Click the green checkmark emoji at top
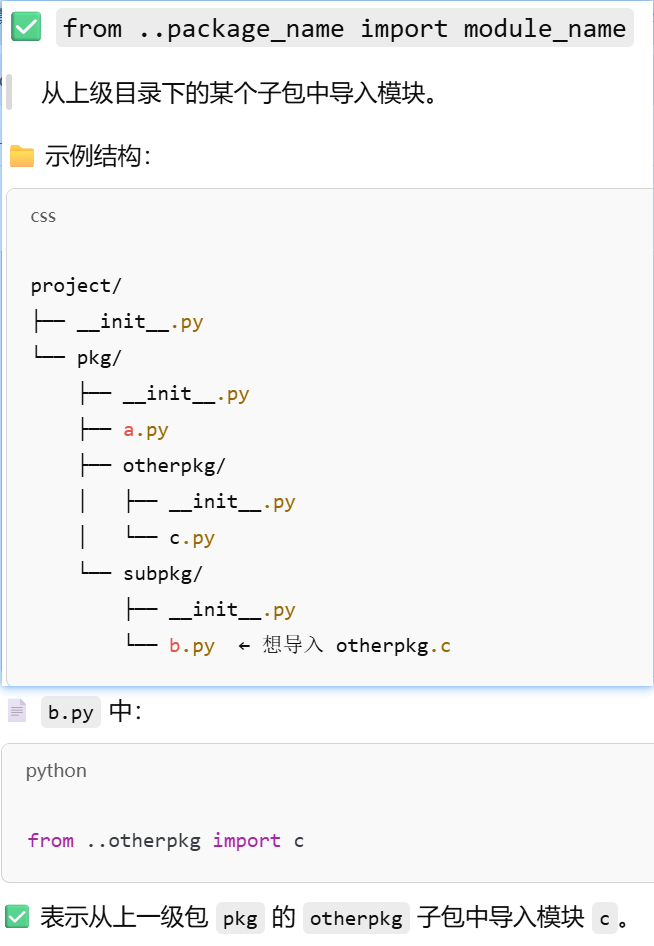 [x=26, y=27]
